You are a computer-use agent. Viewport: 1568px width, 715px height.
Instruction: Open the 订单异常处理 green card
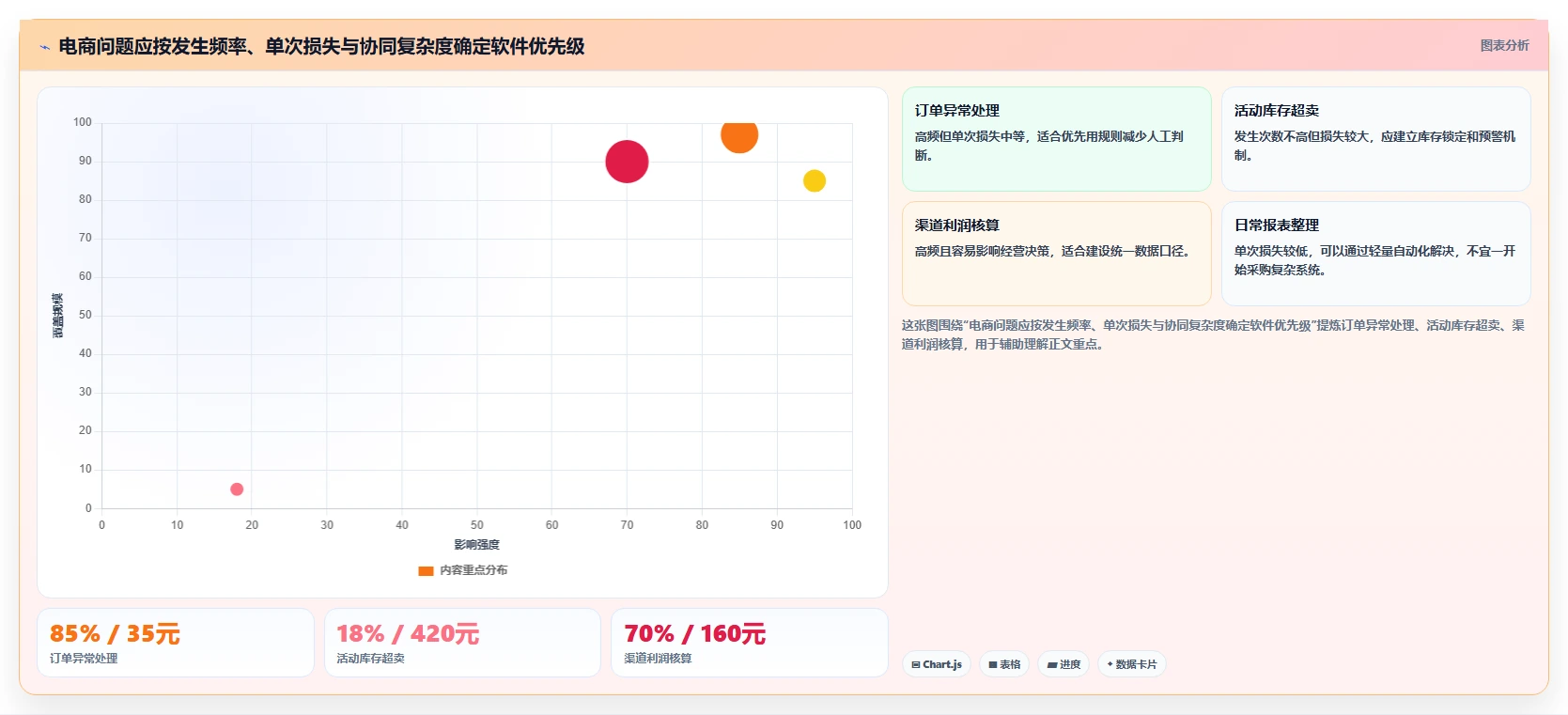pyautogui.click(x=1056, y=139)
